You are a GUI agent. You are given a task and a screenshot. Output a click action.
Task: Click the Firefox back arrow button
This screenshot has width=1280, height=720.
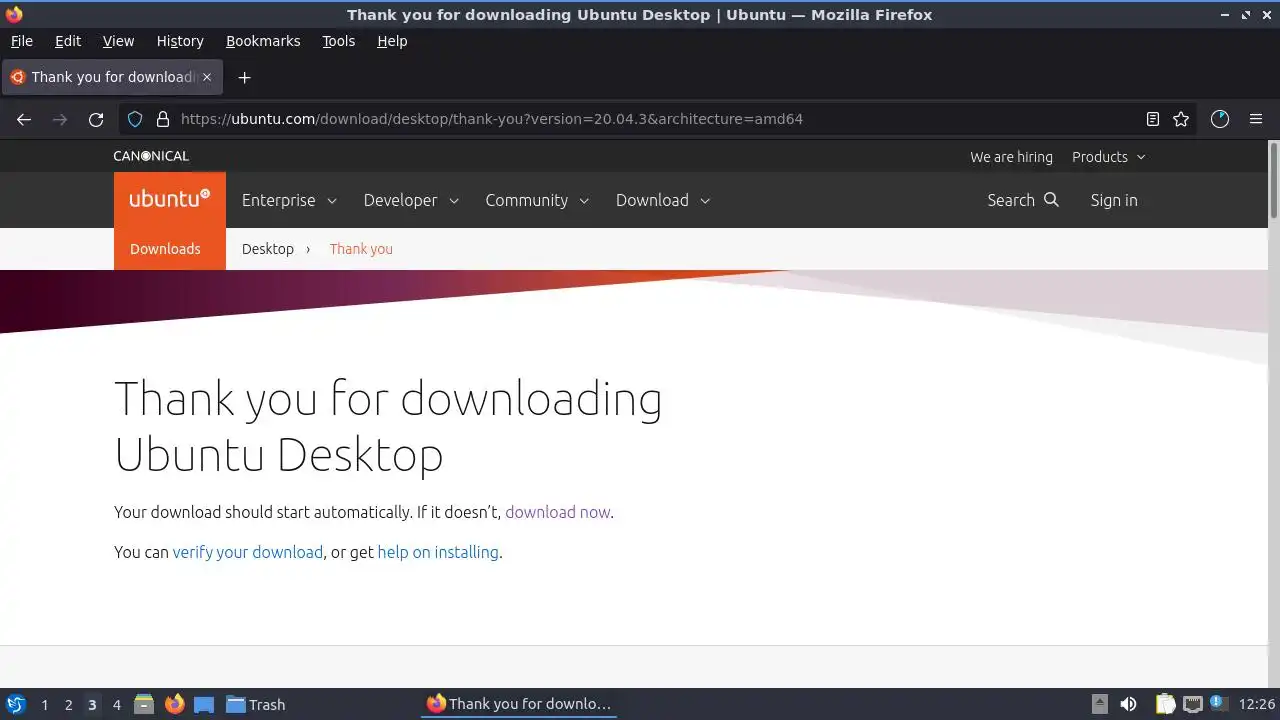[24, 119]
